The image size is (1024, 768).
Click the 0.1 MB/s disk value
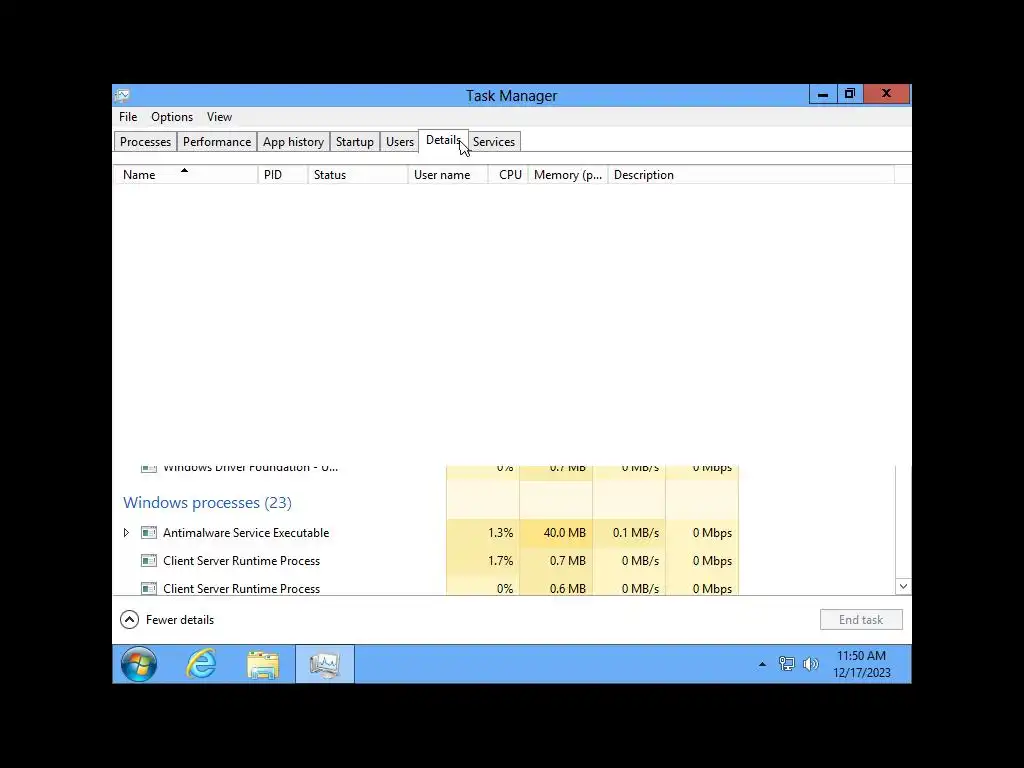[636, 533]
